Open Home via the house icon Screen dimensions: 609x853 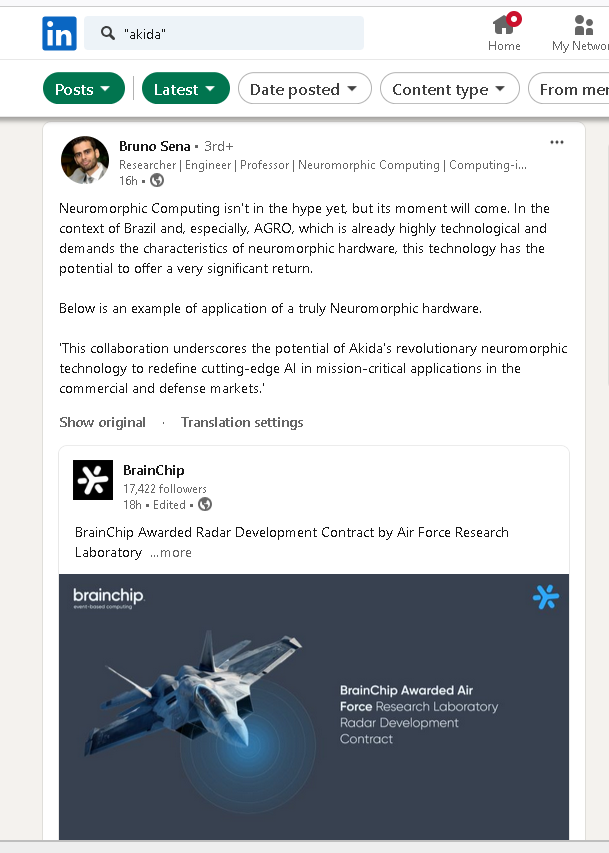point(504,26)
